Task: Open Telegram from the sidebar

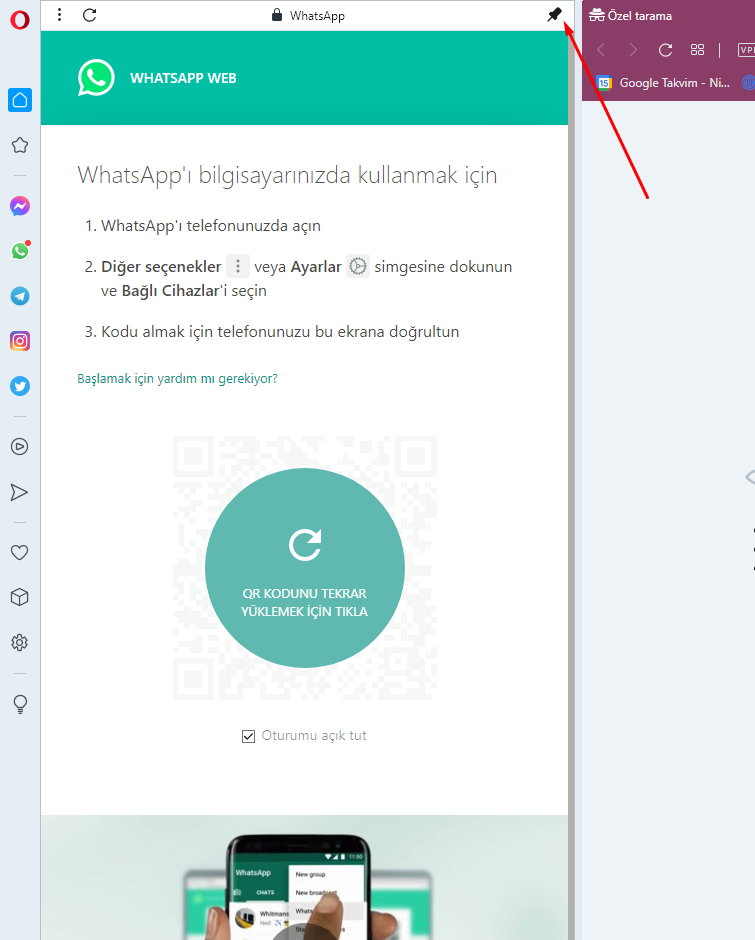Action: point(20,296)
